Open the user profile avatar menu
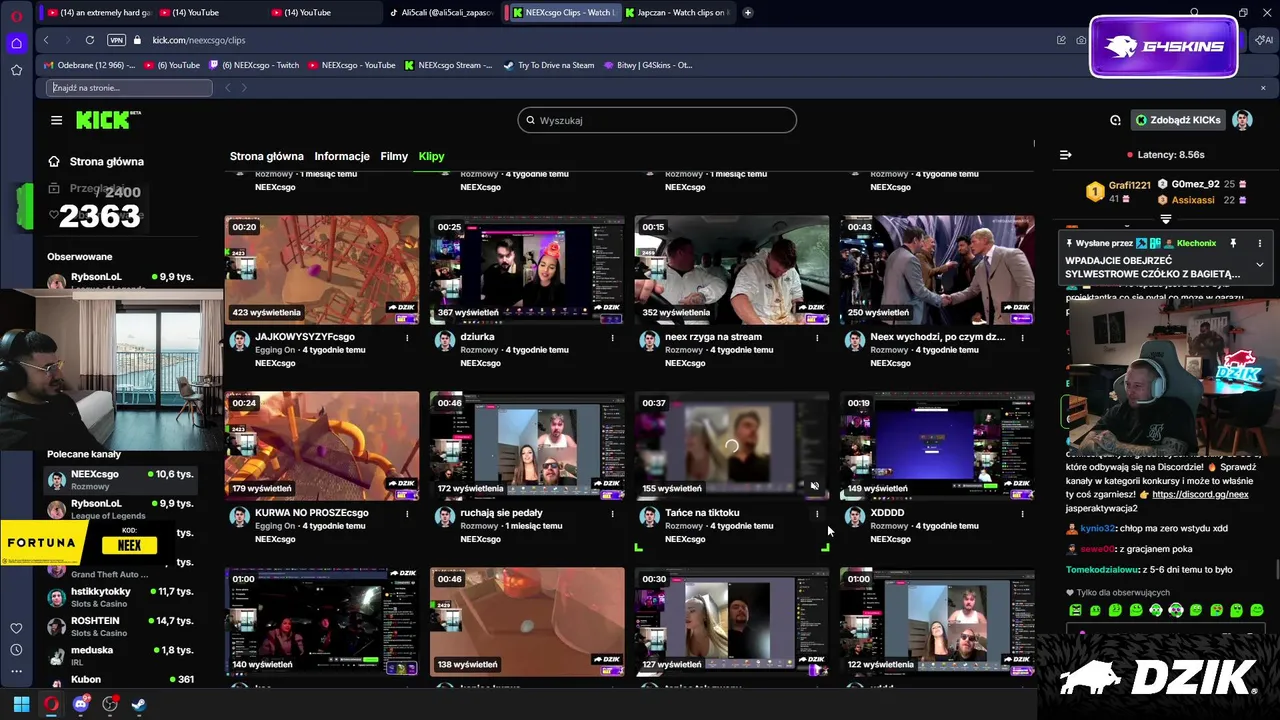 point(1242,120)
